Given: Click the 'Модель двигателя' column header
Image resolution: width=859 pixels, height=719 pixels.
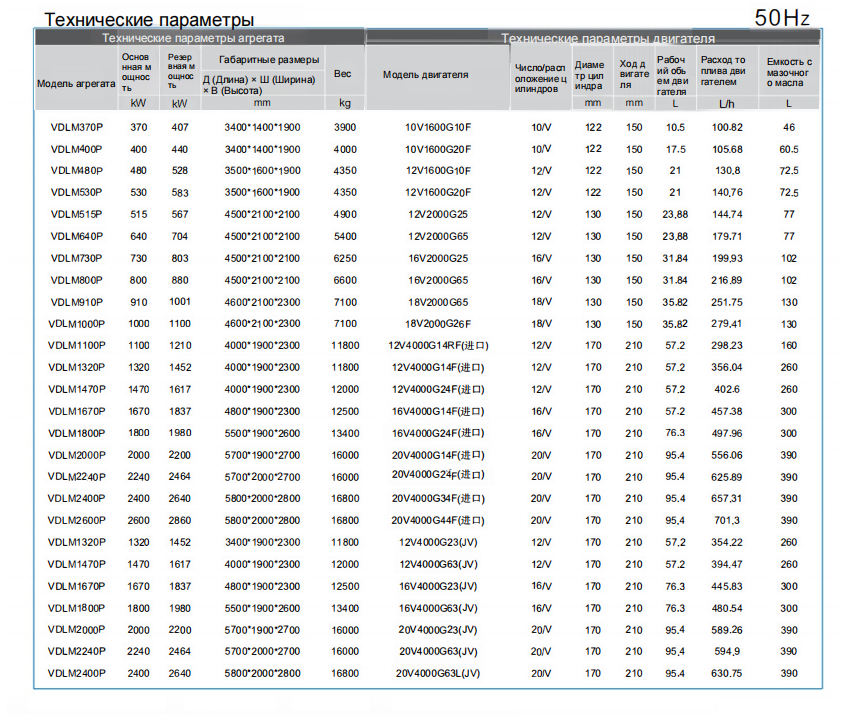Looking at the screenshot, I should click(425, 75).
